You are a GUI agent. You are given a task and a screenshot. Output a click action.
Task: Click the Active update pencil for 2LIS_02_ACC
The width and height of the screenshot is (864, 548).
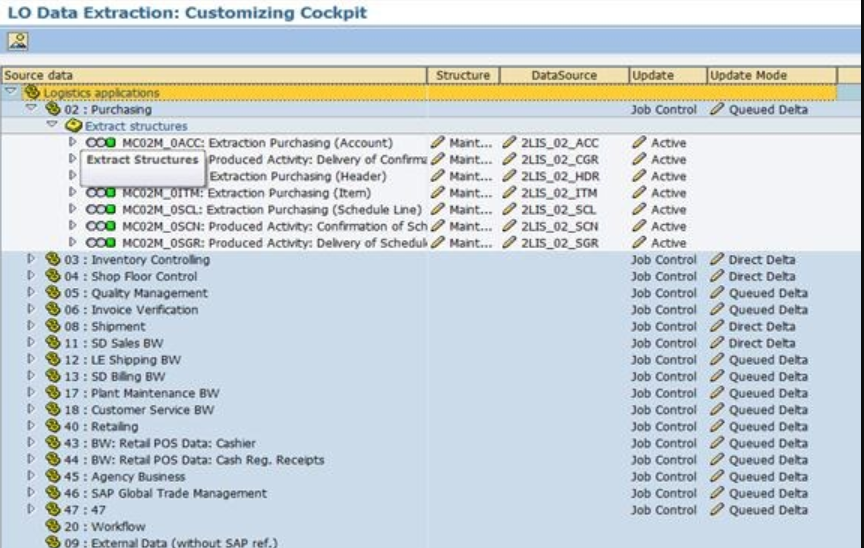[639, 142]
